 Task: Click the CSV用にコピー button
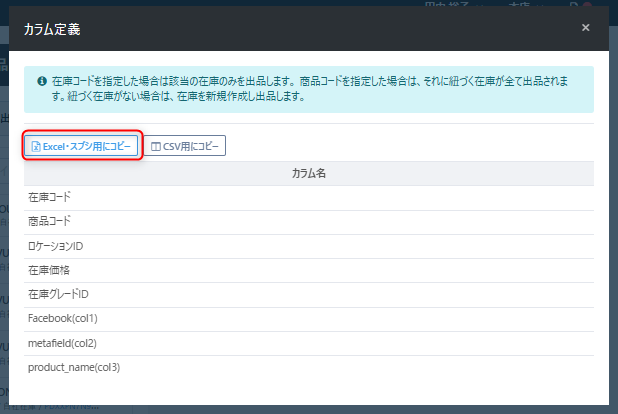click(x=185, y=147)
